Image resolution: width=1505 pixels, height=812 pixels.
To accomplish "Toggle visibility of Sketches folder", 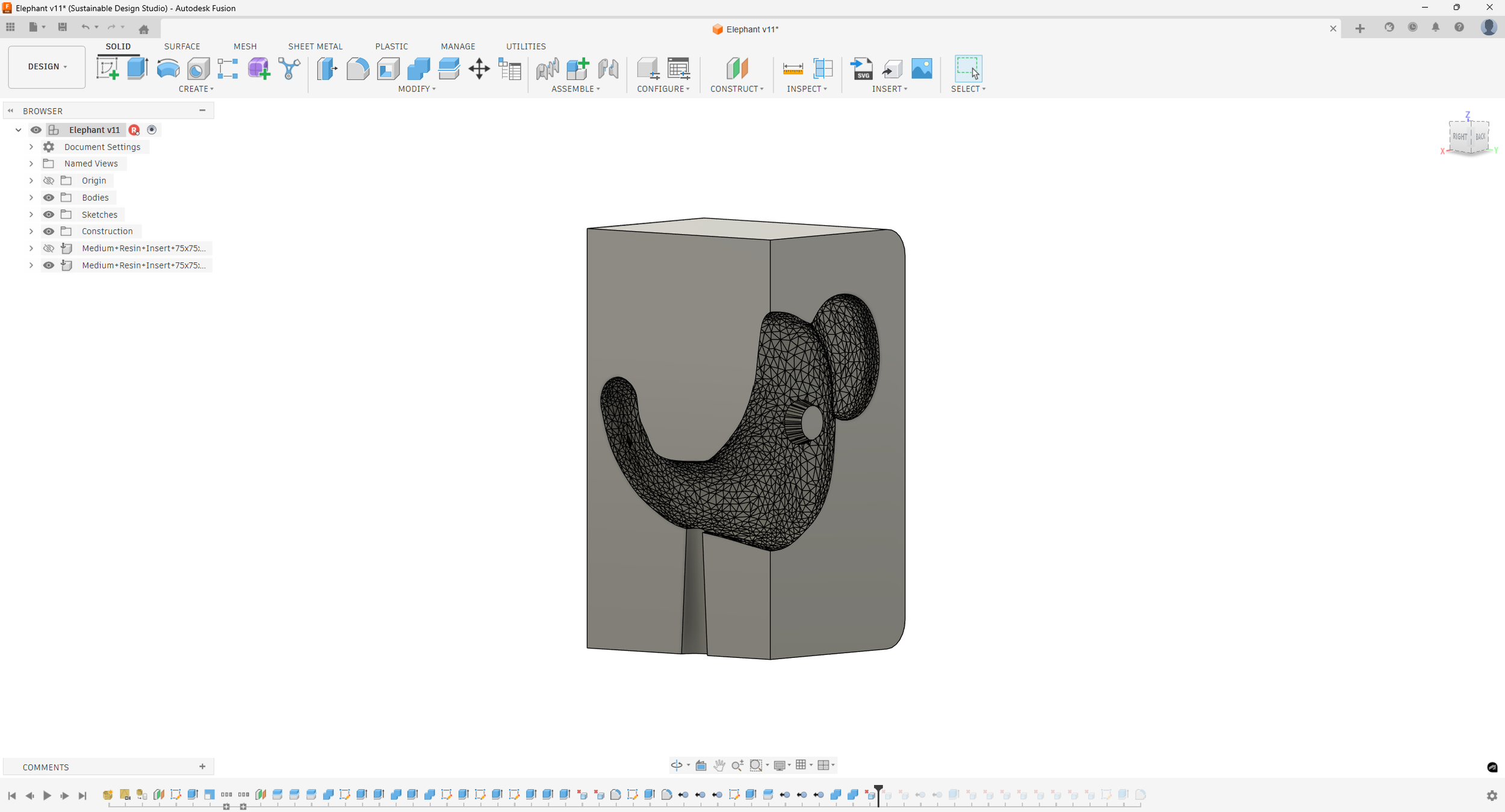I will tap(49, 214).
